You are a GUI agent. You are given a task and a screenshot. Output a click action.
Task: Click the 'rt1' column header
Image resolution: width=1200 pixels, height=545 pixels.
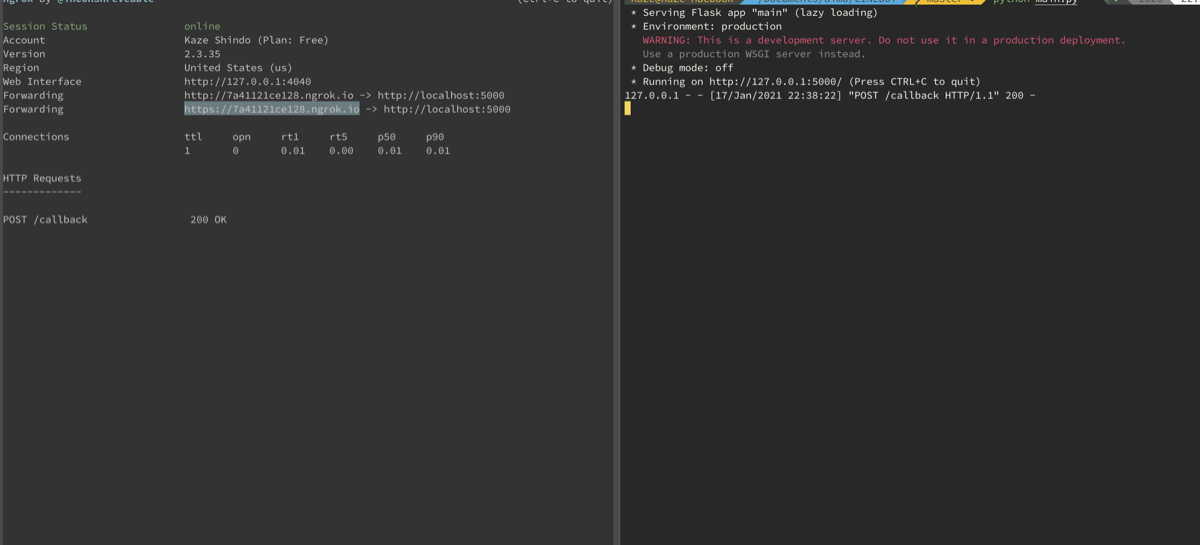pyautogui.click(x=290, y=137)
